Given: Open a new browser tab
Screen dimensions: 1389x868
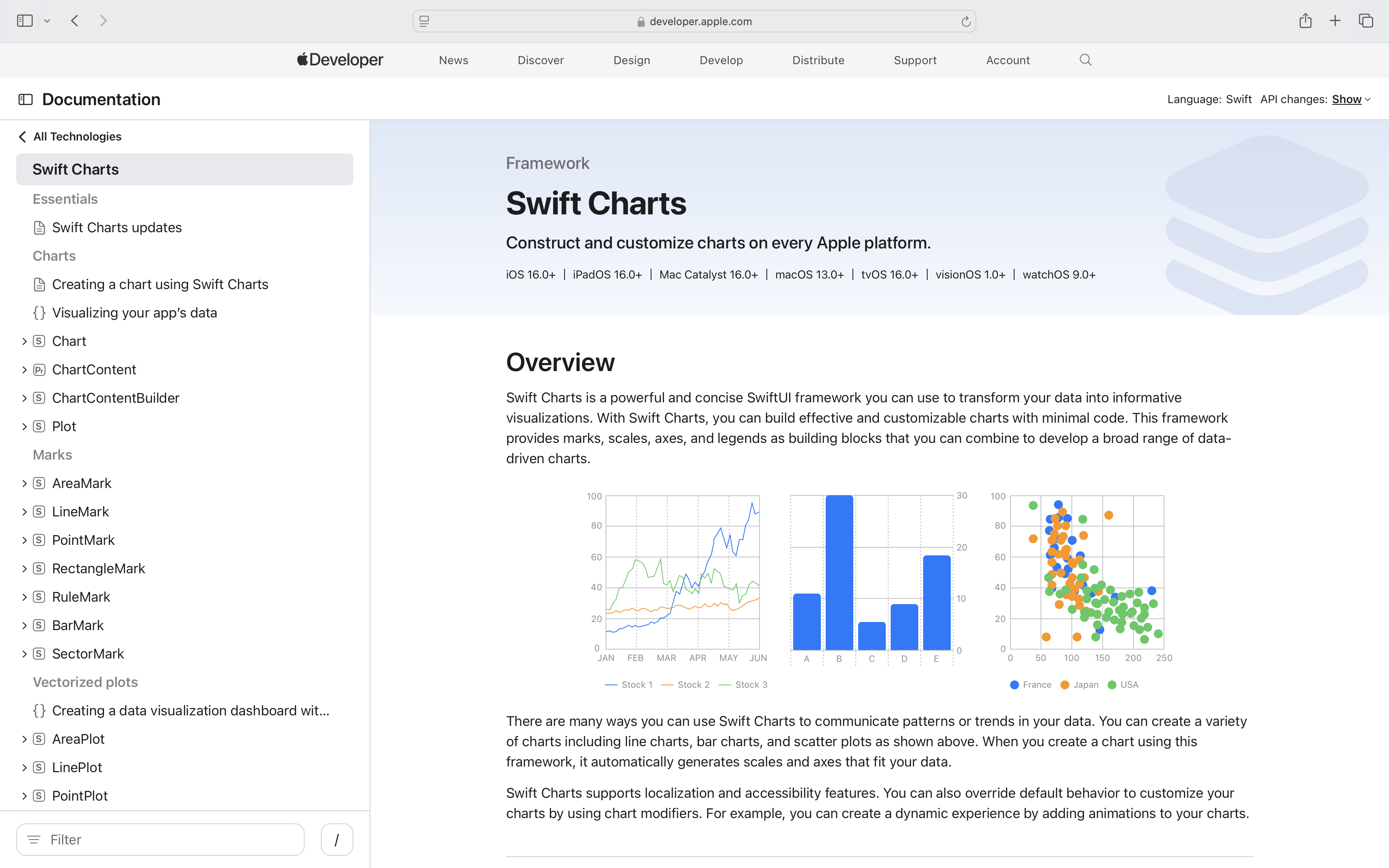Looking at the screenshot, I should tap(1335, 21).
